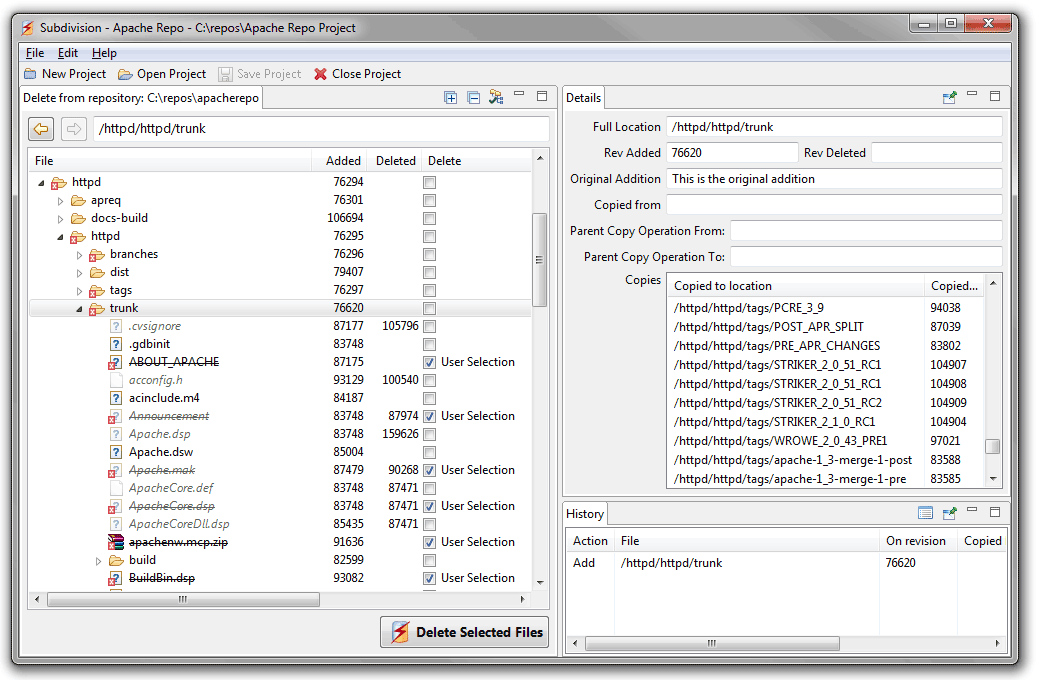Expand the build folder
1039x680 pixels.
[x=98, y=561]
